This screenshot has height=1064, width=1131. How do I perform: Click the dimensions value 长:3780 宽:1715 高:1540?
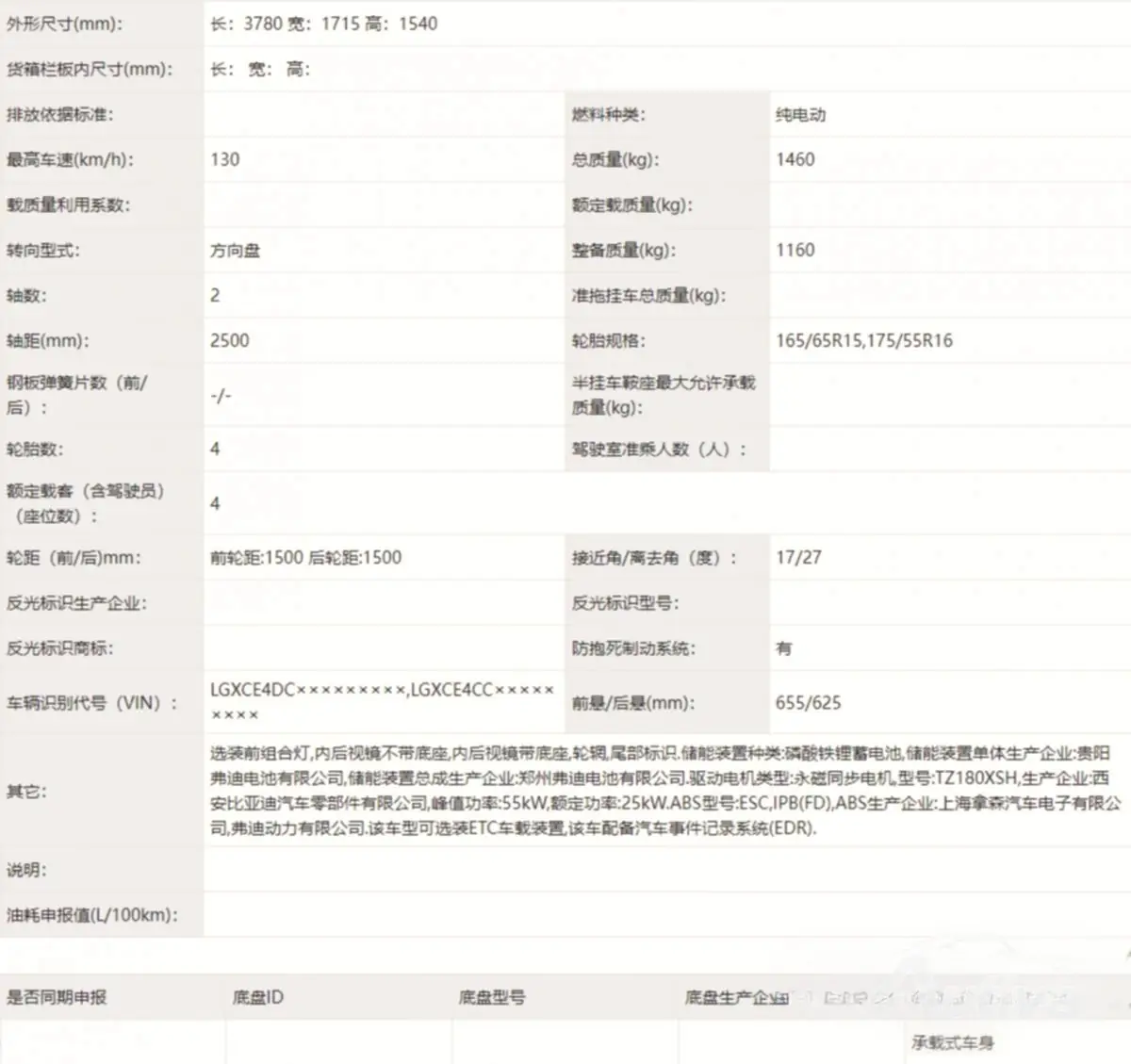click(x=323, y=24)
